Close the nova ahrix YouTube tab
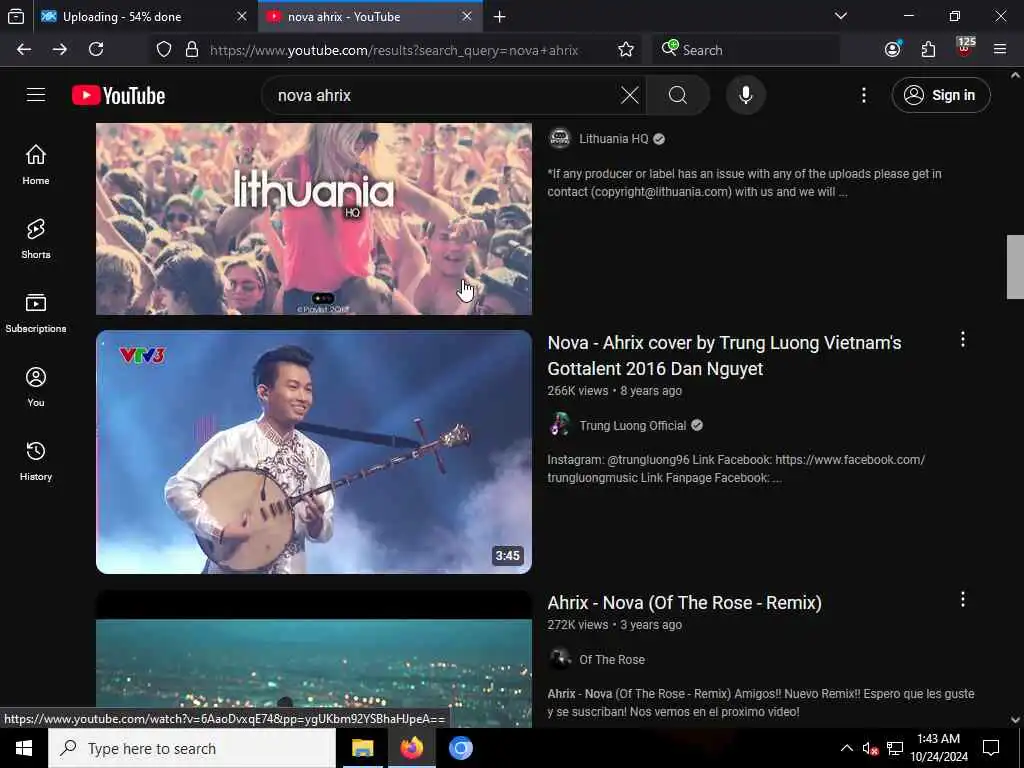The width and height of the screenshot is (1024, 768). 467,16
